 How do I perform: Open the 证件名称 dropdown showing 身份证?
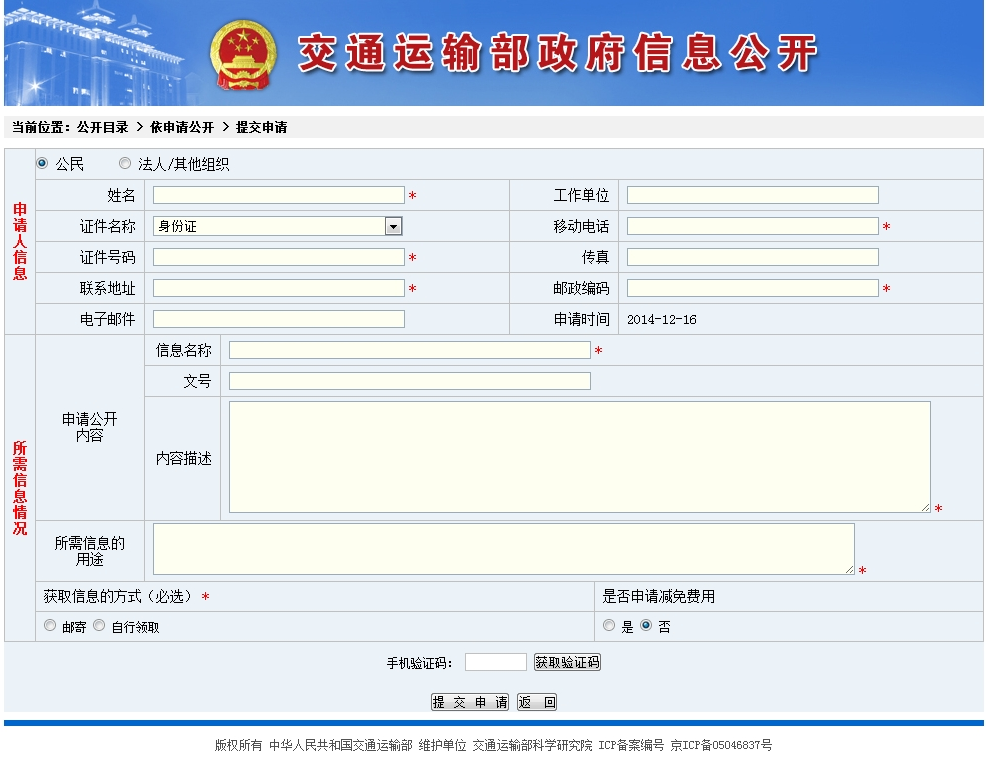click(x=278, y=226)
